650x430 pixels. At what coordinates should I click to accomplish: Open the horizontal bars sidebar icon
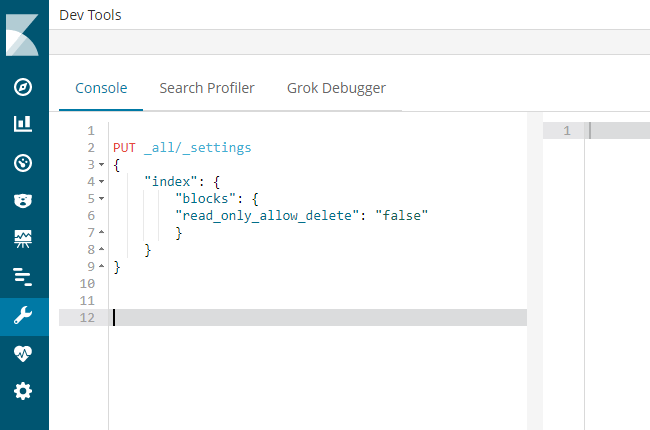(x=23, y=277)
